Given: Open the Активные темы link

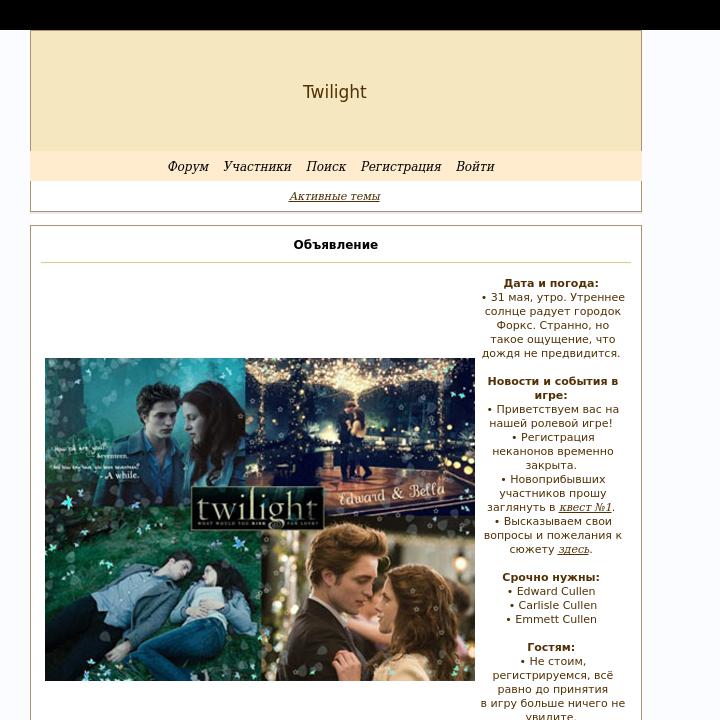Looking at the screenshot, I should pyautogui.click(x=335, y=196).
